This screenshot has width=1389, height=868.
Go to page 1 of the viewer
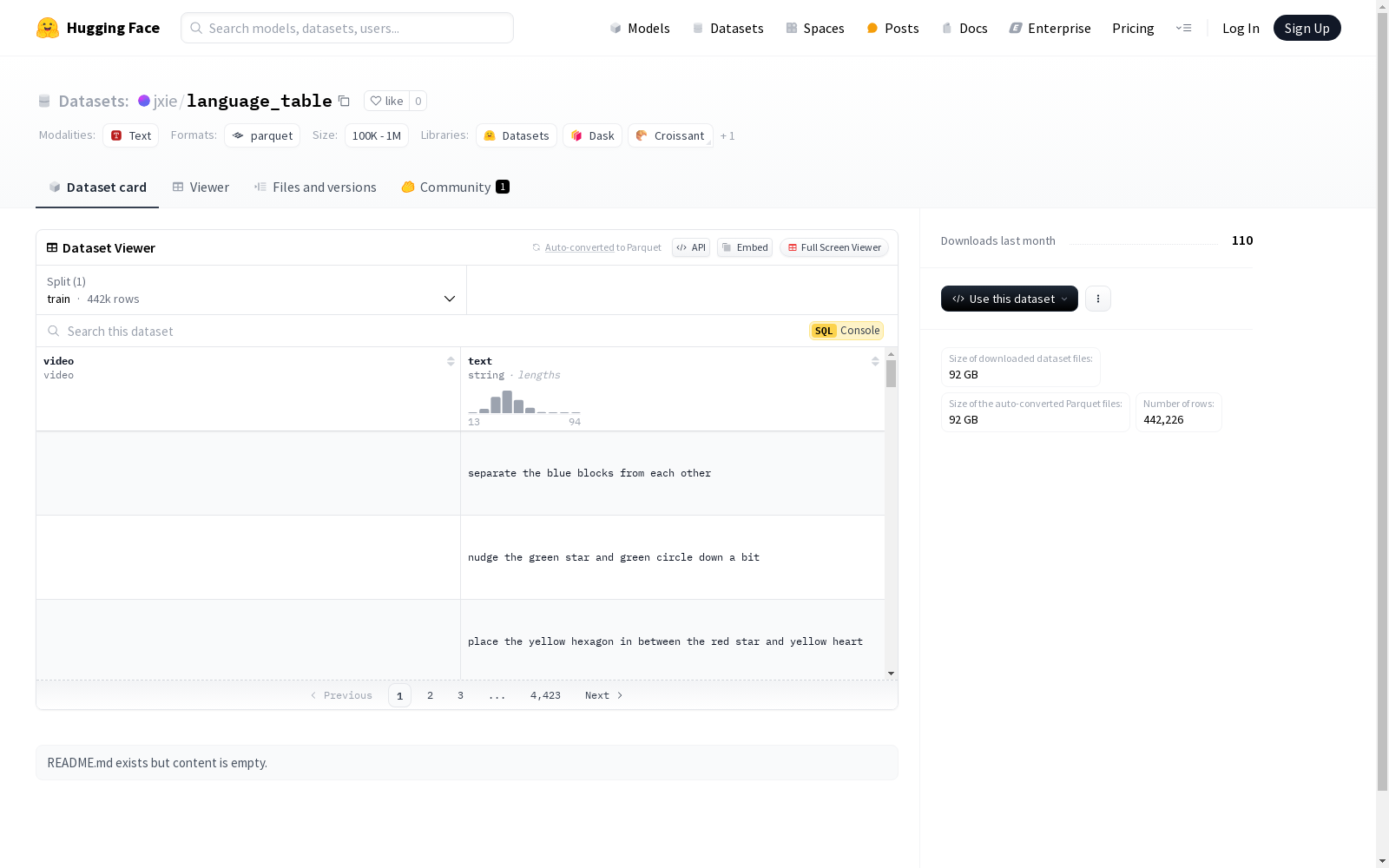coord(399,695)
